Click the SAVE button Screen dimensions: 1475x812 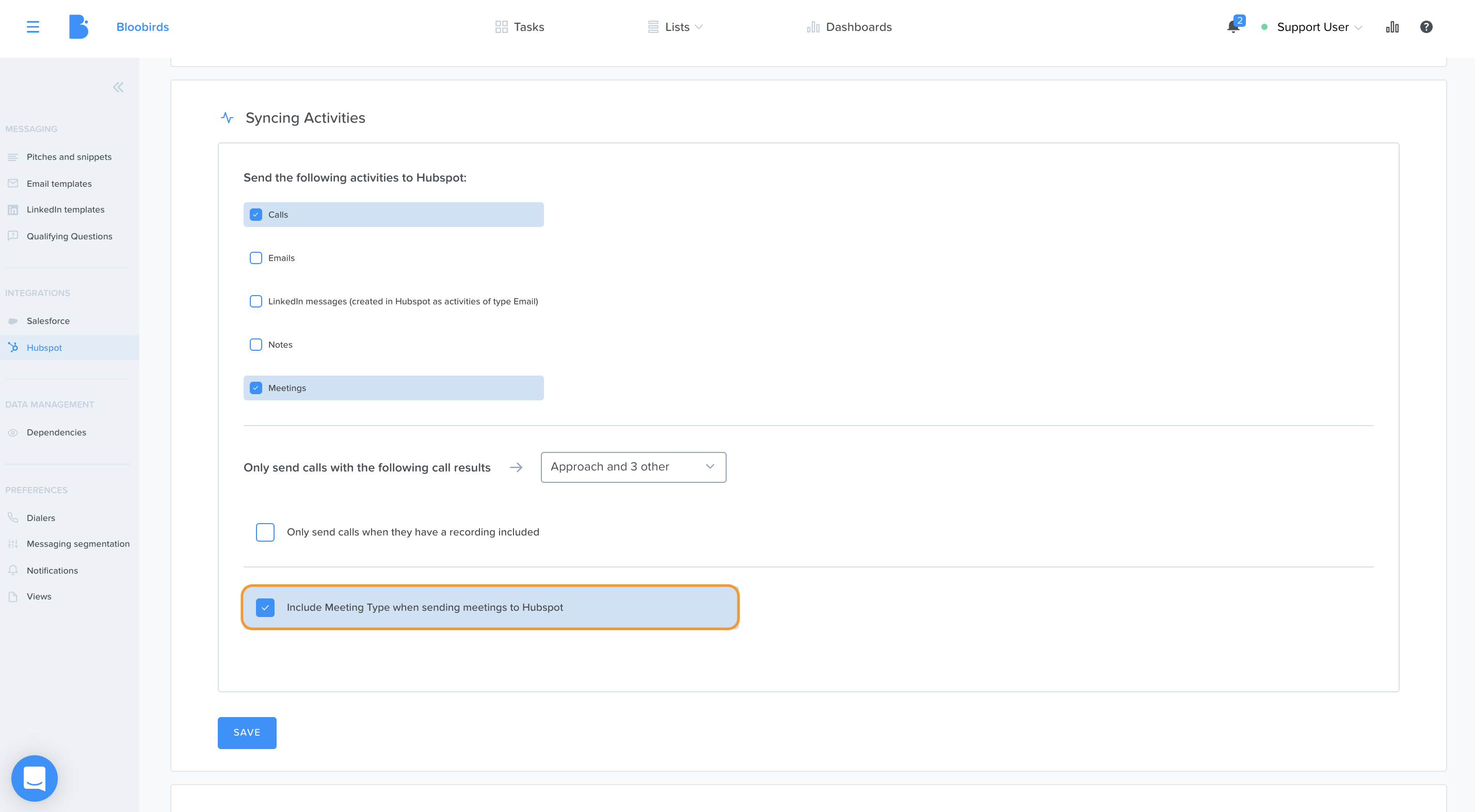(247, 733)
